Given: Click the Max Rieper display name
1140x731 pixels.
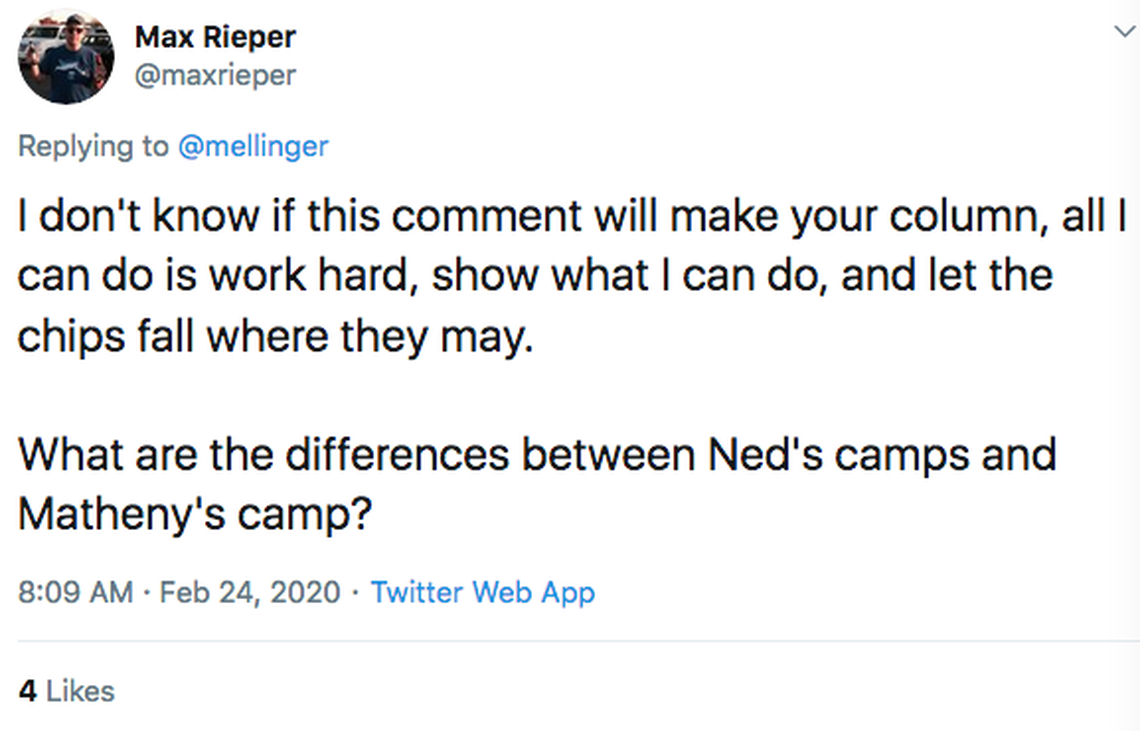Looking at the screenshot, I should tap(215, 37).
